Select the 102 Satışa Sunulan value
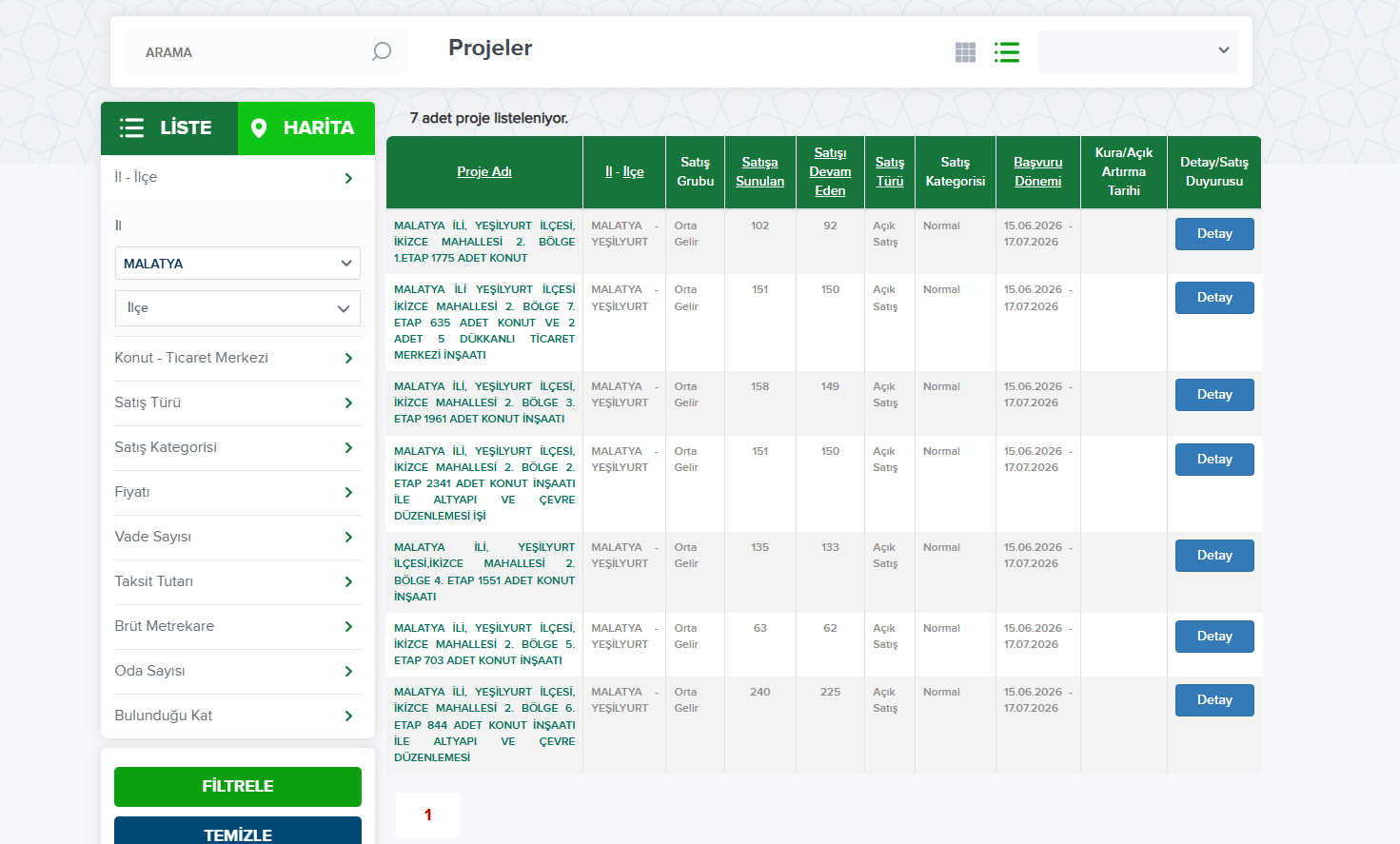The height and width of the screenshot is (844, 1400). [x=759, y=226]
